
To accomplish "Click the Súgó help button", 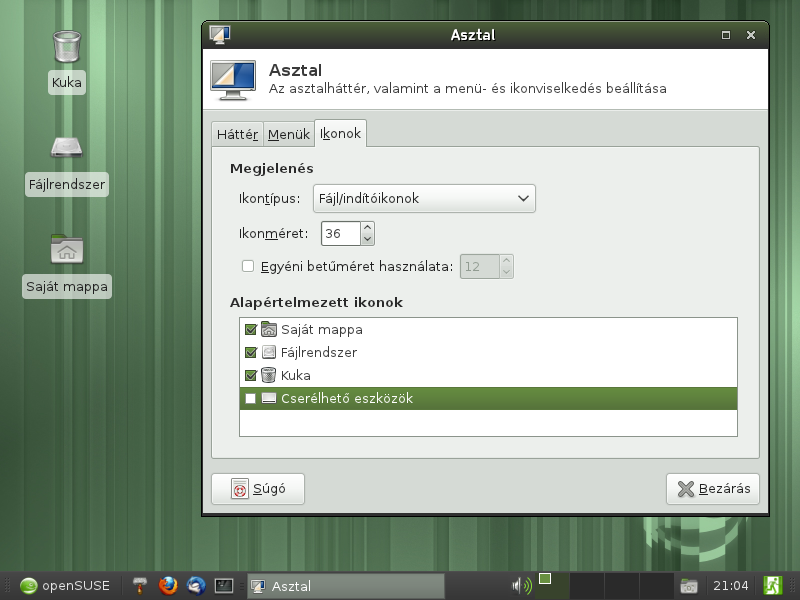I will click(258, 489).
